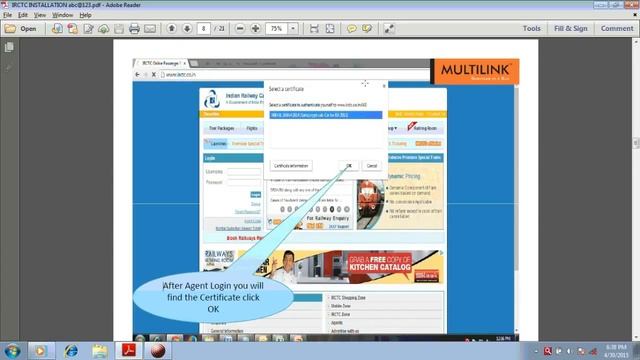Image resolution: width=640 pixels, height=360 pixels.
Task: Click the highlight text comment icon
Action: (x=367, y=29)
